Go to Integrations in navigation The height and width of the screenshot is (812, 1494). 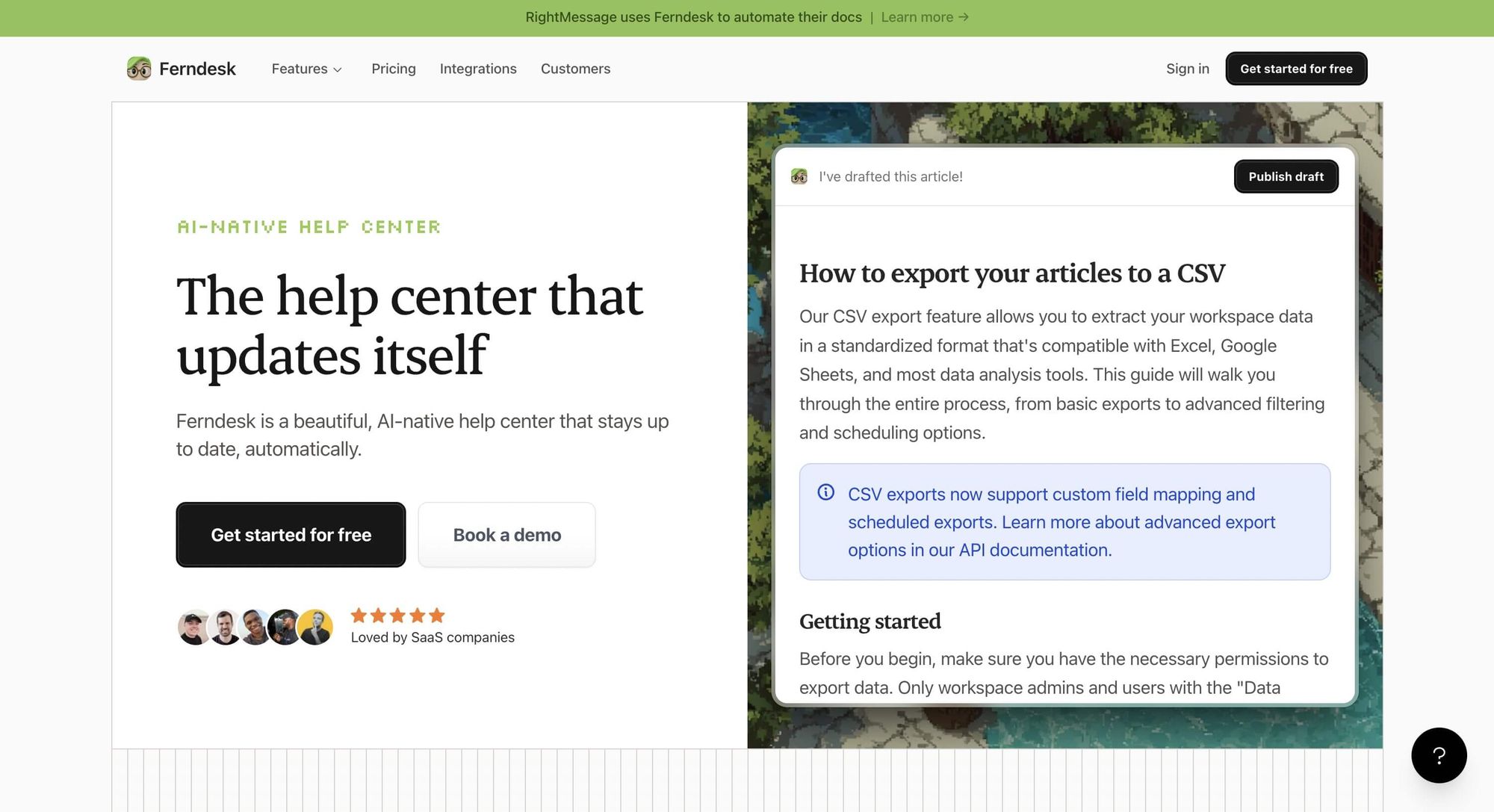pyautogui.click(x=478, y=69)
